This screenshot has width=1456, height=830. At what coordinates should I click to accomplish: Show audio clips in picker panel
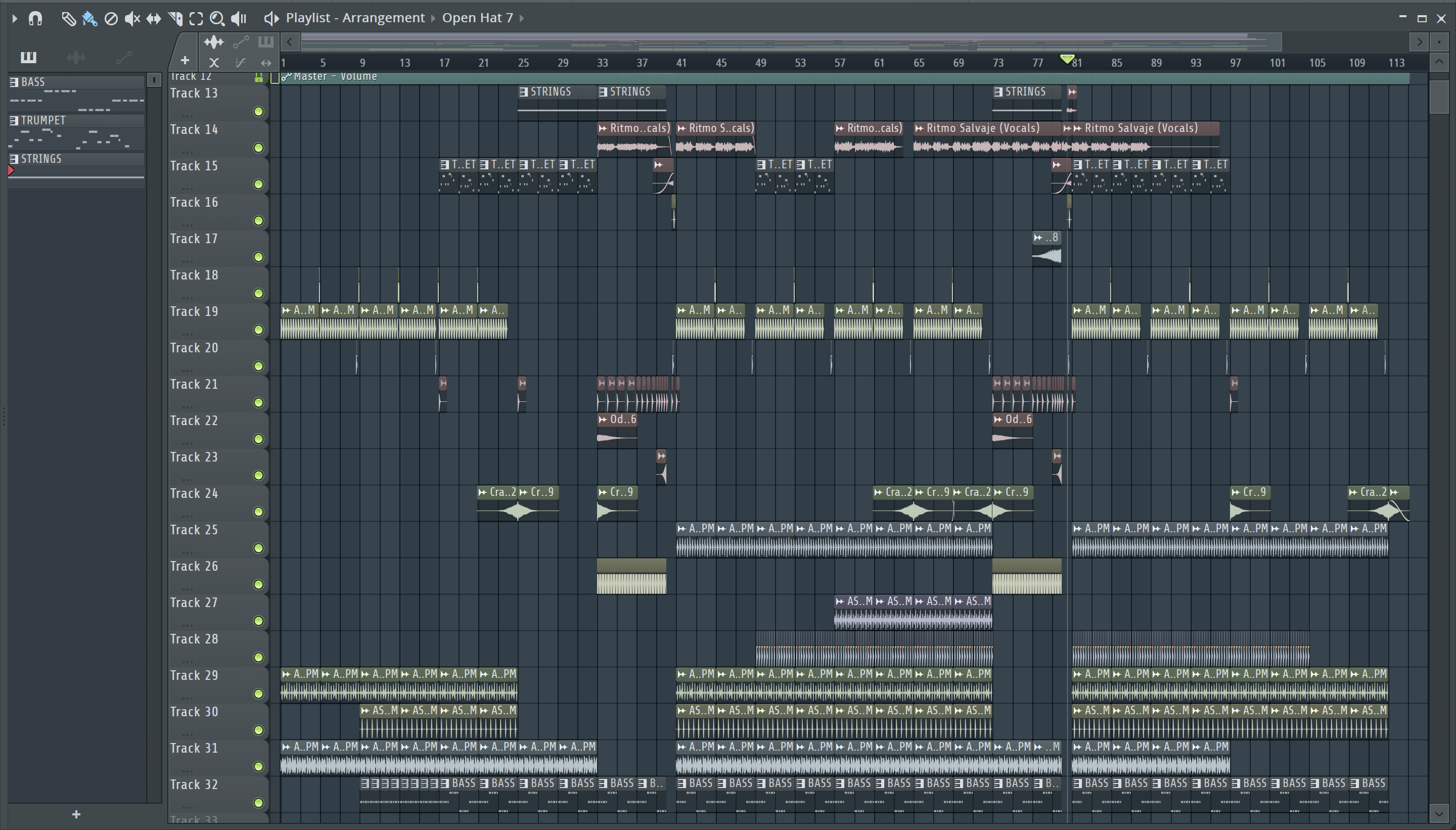pyautogui.click(x=76, y=57)
